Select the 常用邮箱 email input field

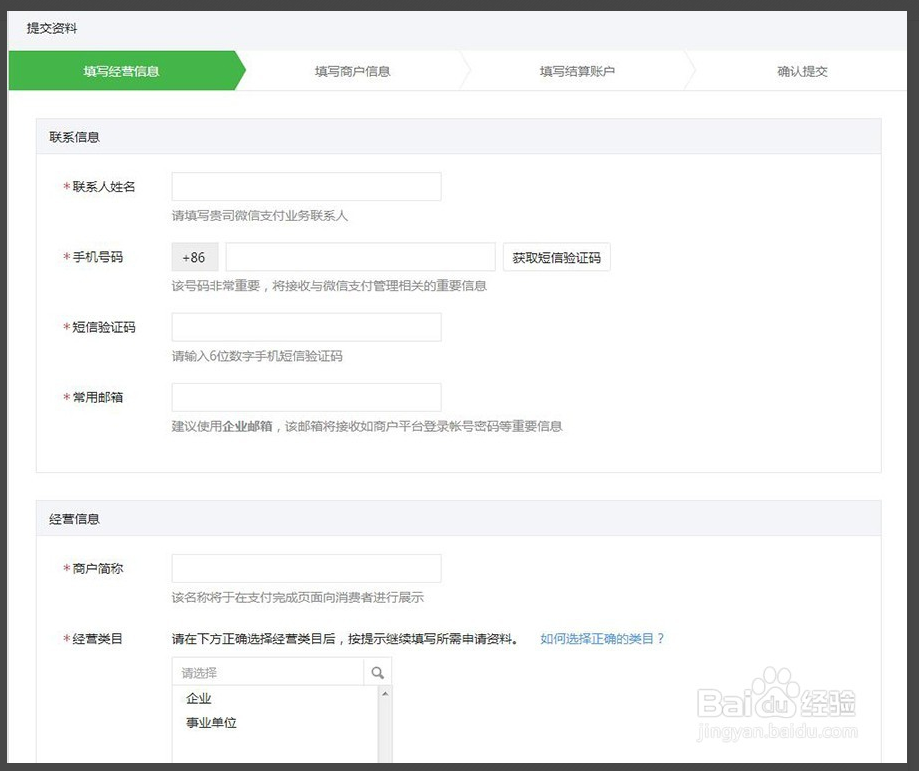point(306,397)
